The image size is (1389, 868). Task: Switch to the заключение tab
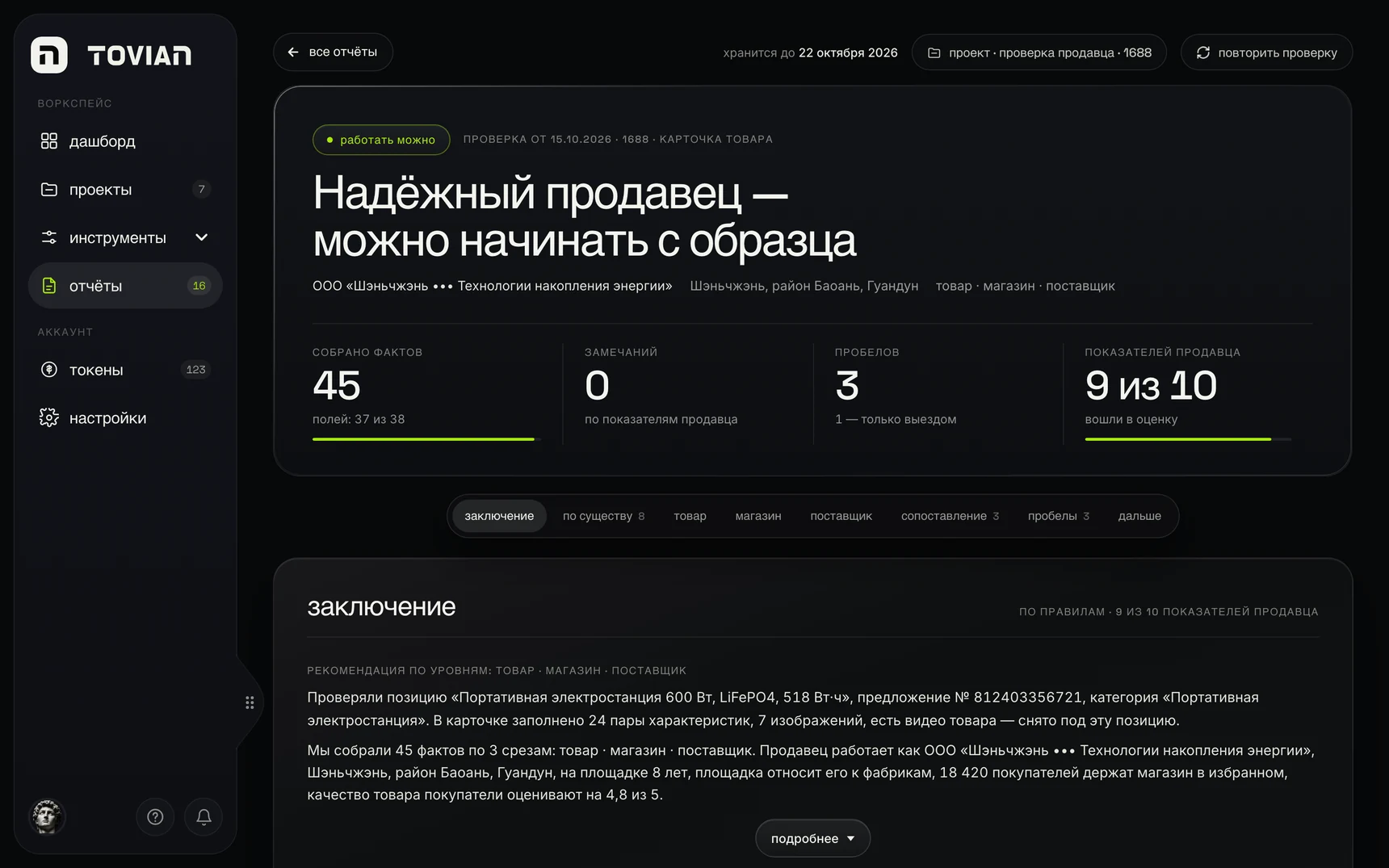point(499,516)
